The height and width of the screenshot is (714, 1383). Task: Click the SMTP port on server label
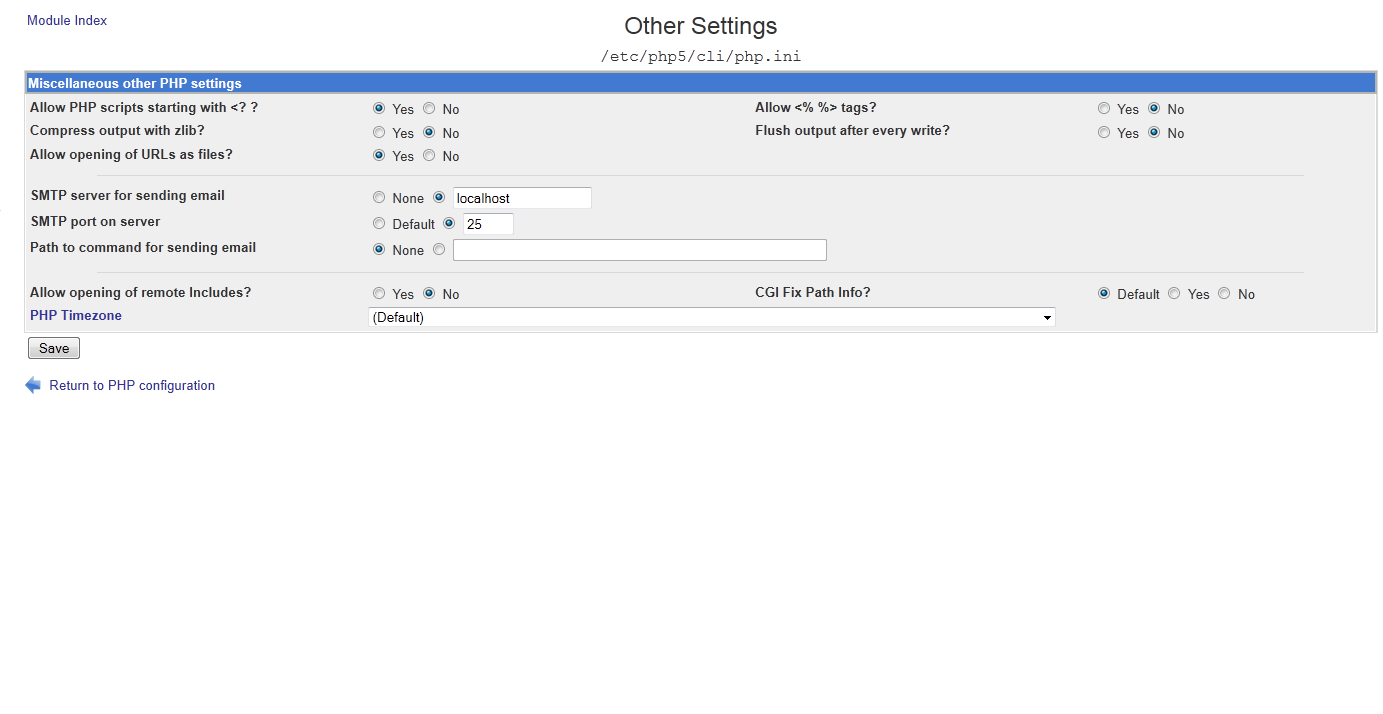click(x=96, y=221)
